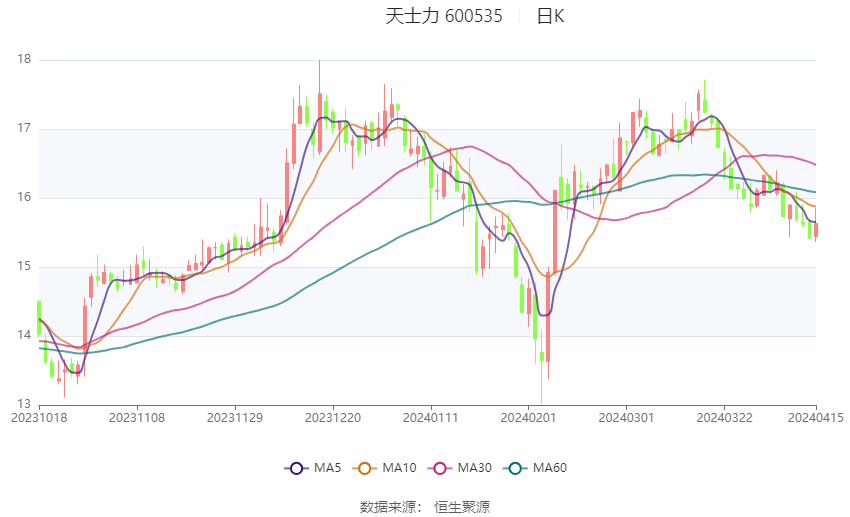Screen dimensions: 850x517
Task: Select the 日K label in the header
Action: coord(550,16)
